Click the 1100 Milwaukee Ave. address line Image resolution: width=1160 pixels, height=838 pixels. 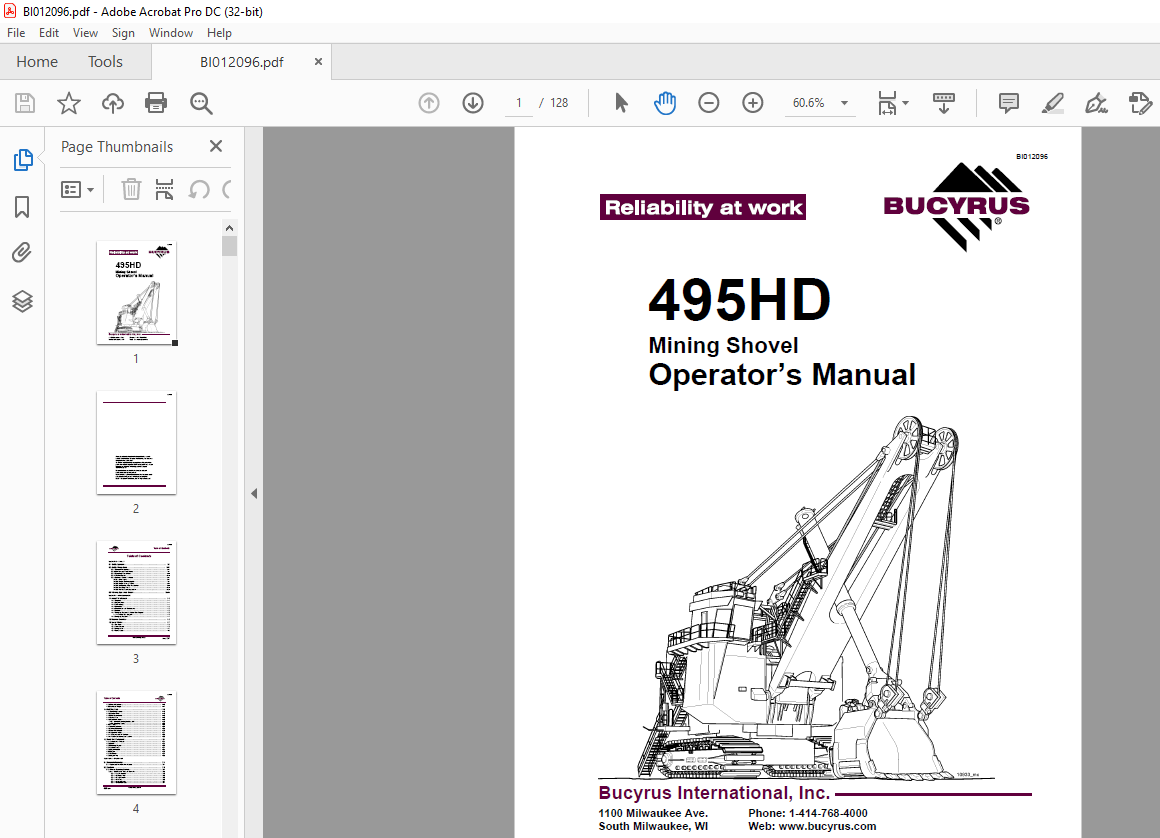653,813
